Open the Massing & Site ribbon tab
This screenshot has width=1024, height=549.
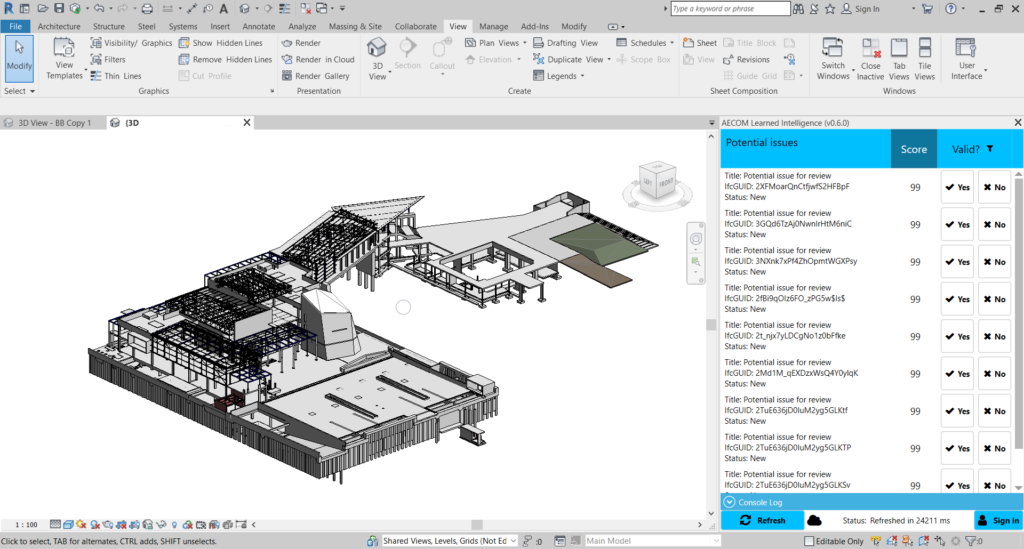tap(354, 26)
